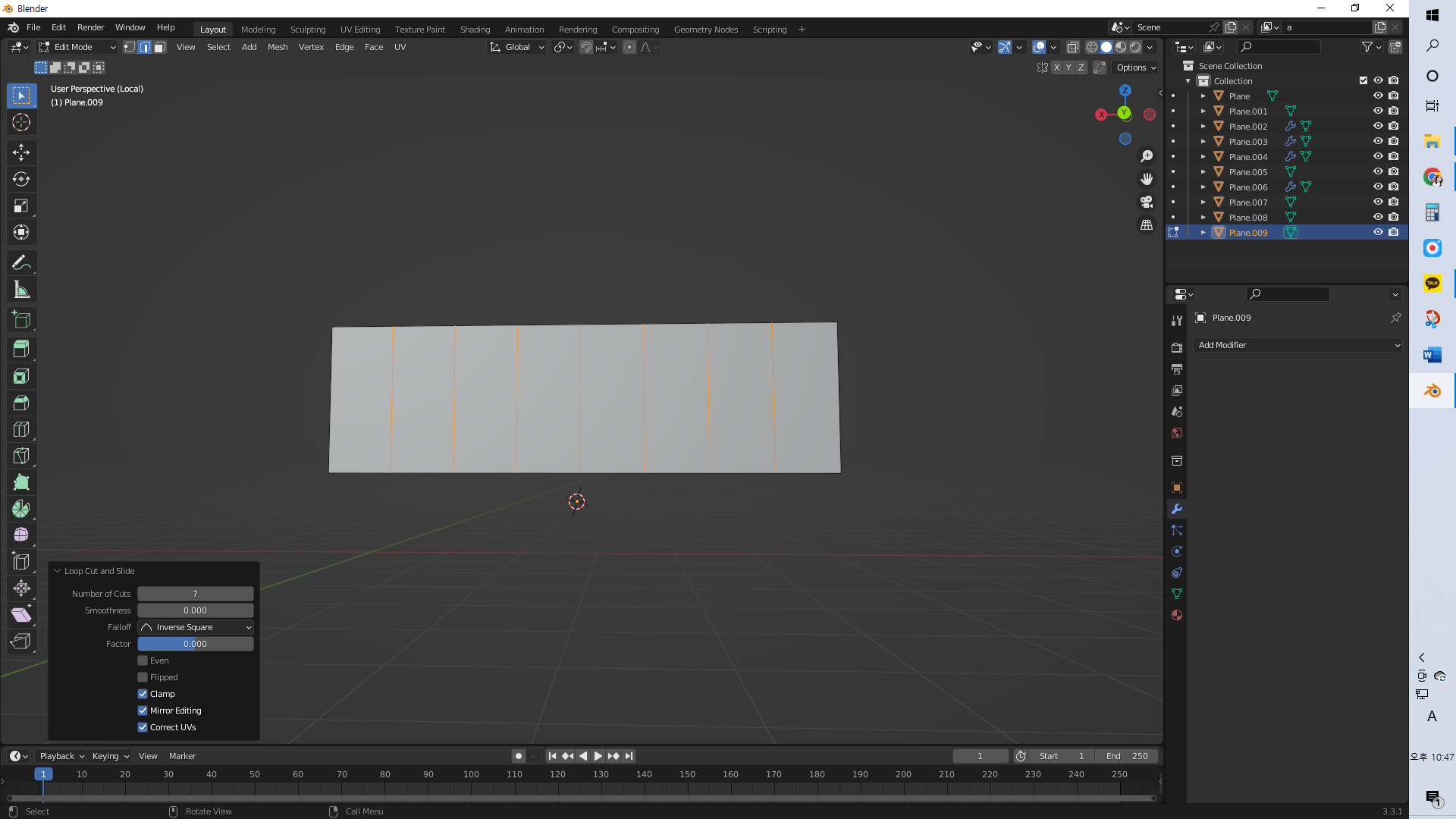Select the Annotate pencil tool
The height and width of the screenshot is (819, 1456).
click(21, 262)
